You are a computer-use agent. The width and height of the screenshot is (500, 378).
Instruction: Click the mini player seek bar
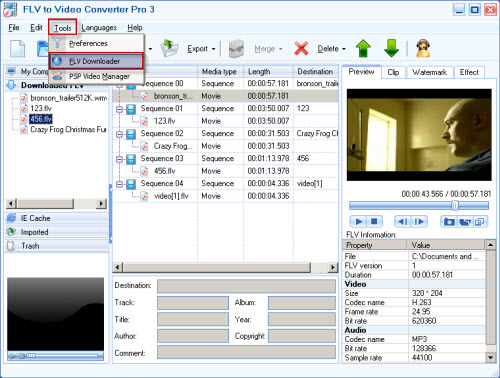[x=63, y=355]
